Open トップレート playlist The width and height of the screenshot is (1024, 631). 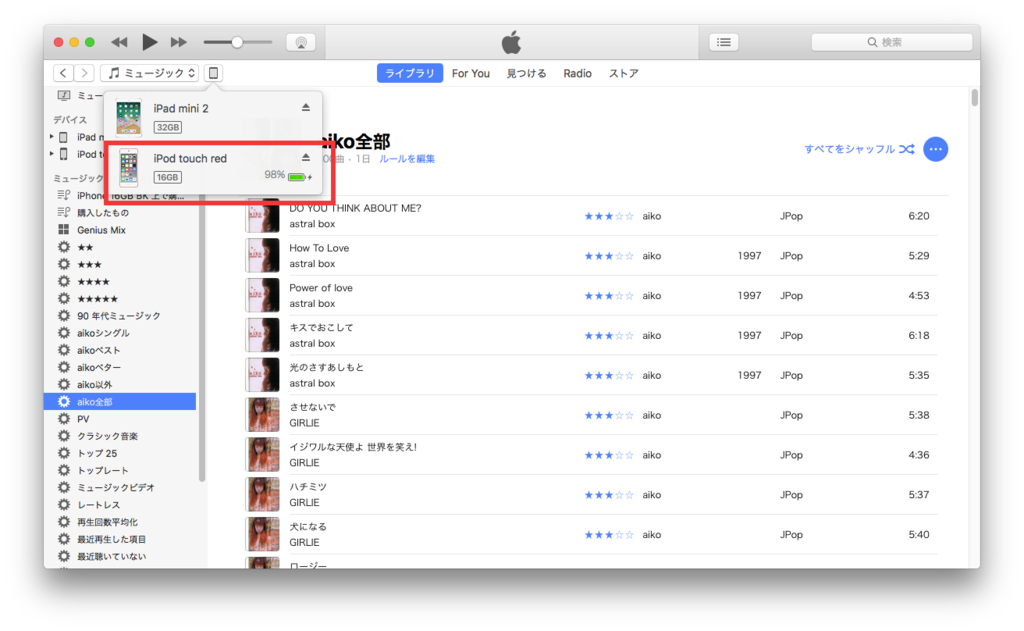(x=103, y=470)
